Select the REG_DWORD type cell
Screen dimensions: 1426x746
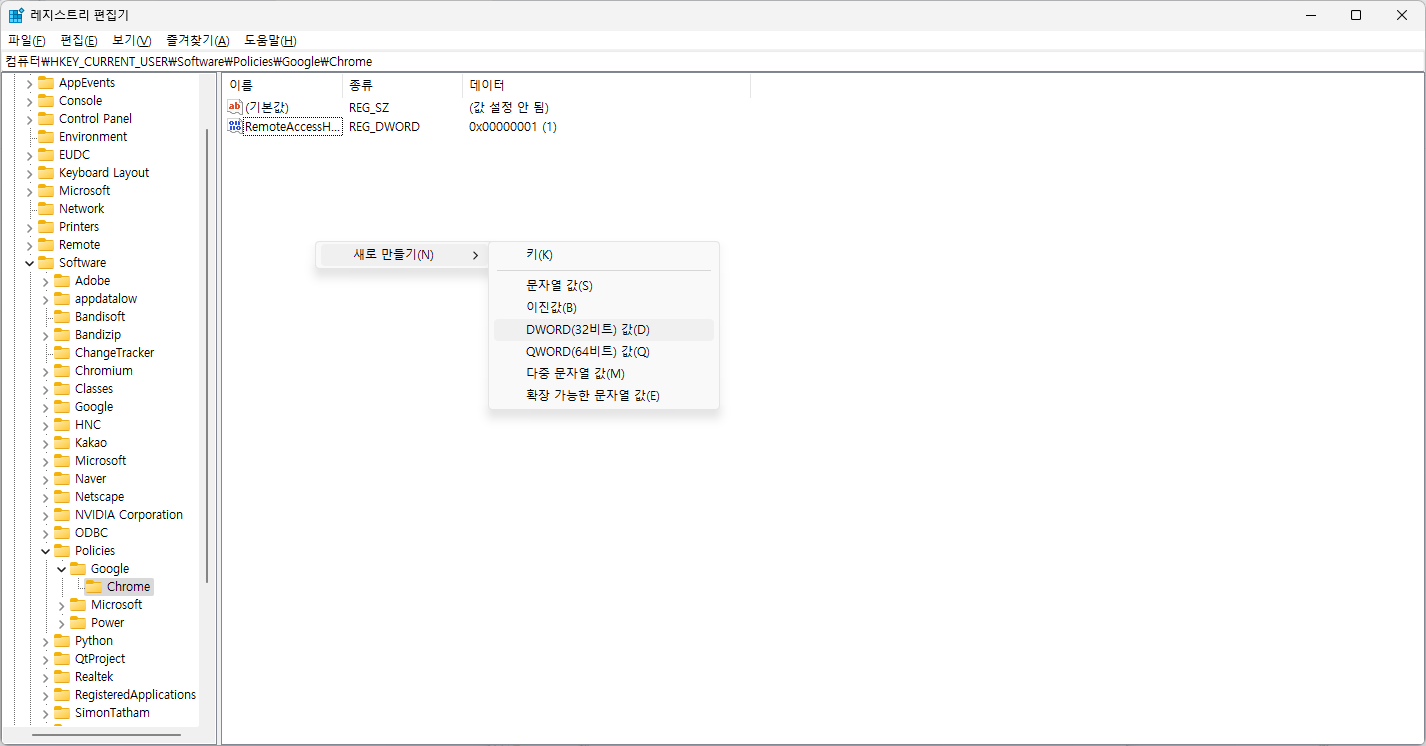point(384,127)
